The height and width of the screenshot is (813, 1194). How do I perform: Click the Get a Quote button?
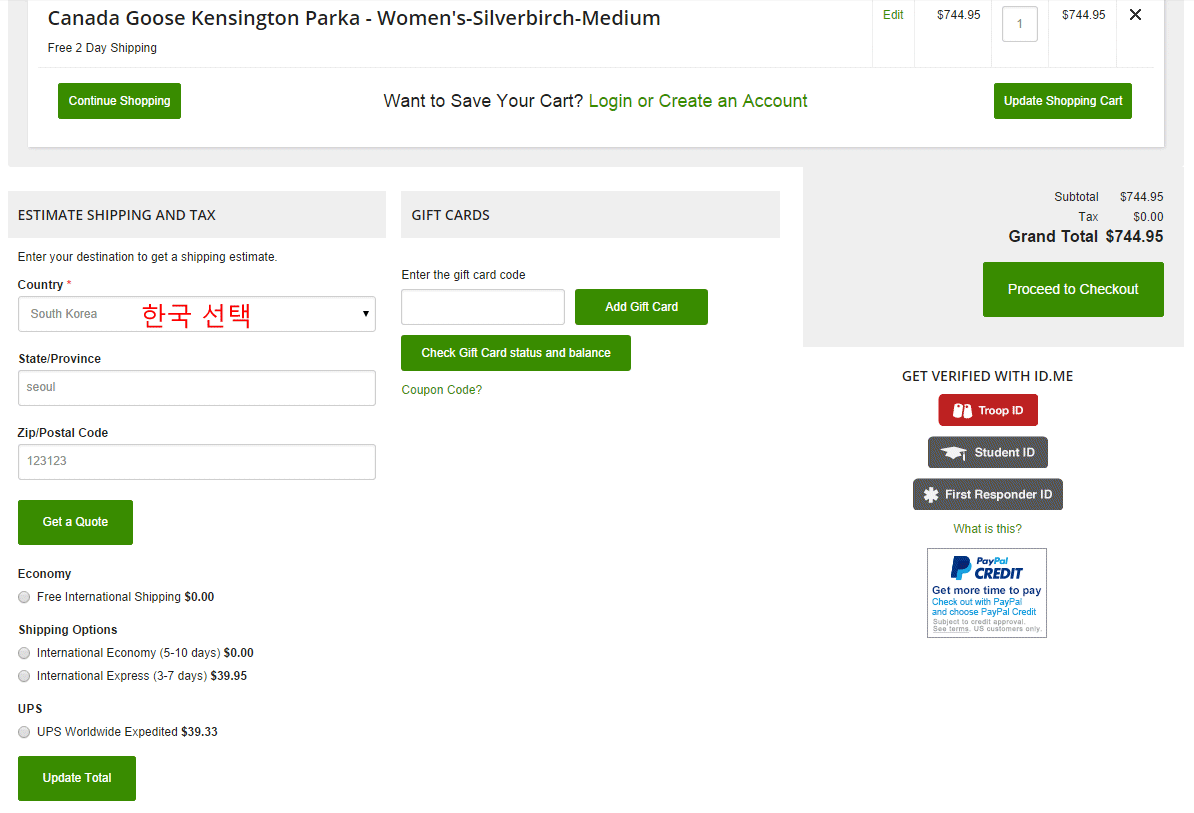[75, 522]
